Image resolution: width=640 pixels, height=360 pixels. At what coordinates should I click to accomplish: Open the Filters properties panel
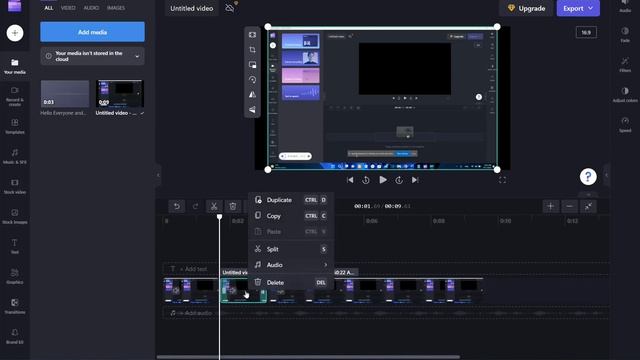(625, 64)
